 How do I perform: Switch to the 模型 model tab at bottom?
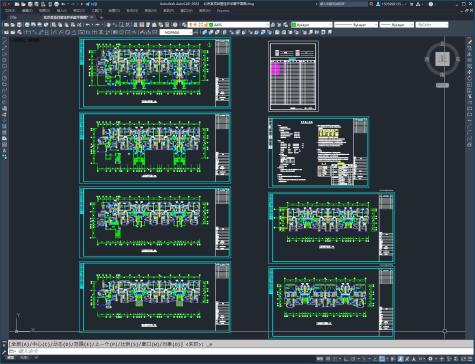[11, 358]
